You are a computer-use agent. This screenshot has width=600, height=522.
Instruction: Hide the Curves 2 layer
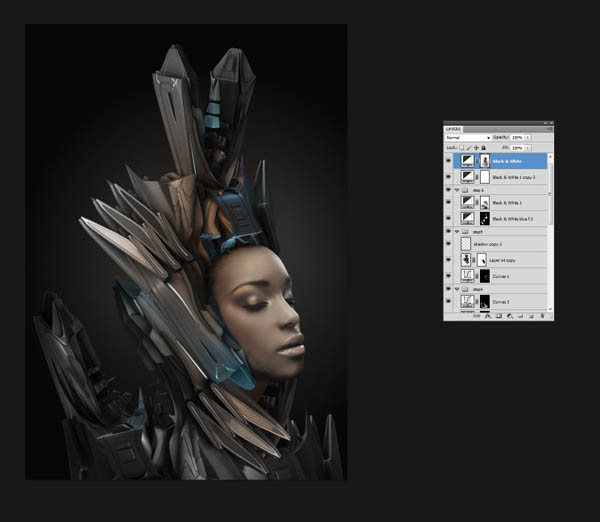[448, 301]
